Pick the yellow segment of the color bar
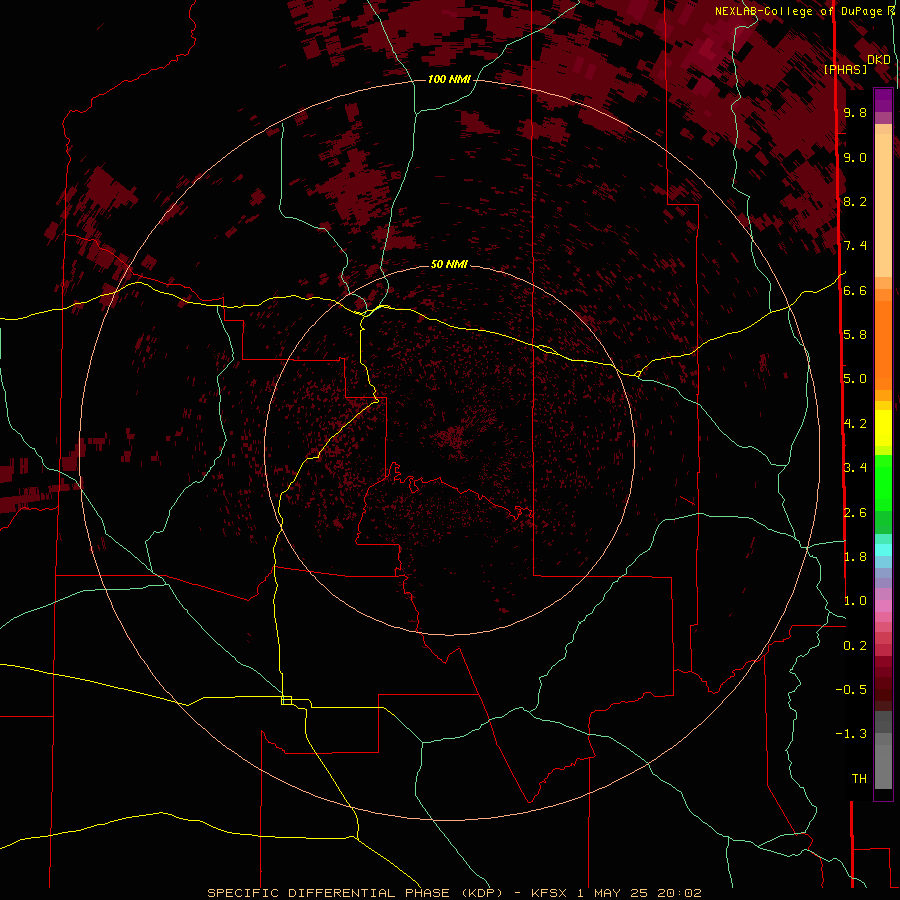900x900 pixels. 883,428
